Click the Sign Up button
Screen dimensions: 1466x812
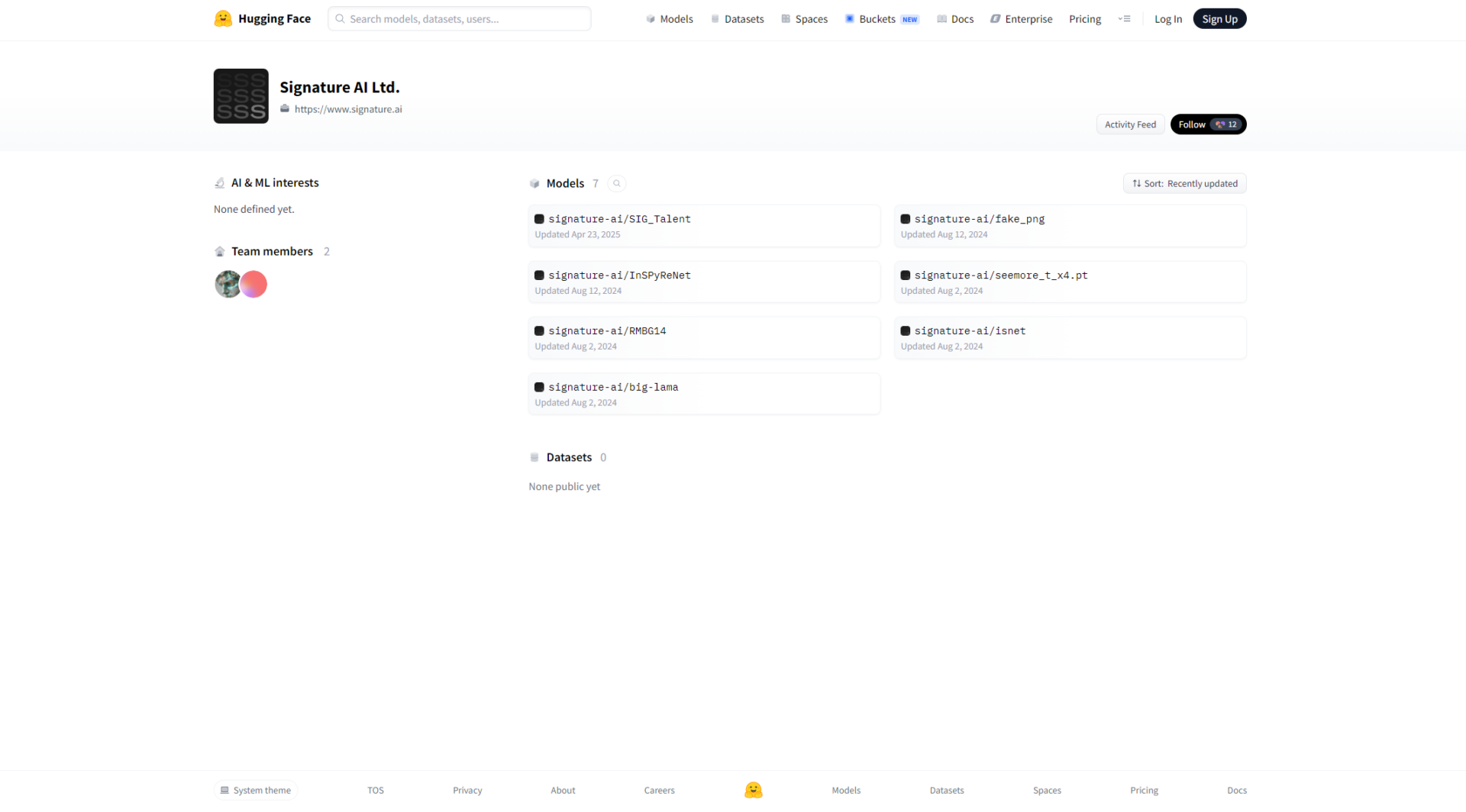pyautogui.click(x=1219, y=19)
